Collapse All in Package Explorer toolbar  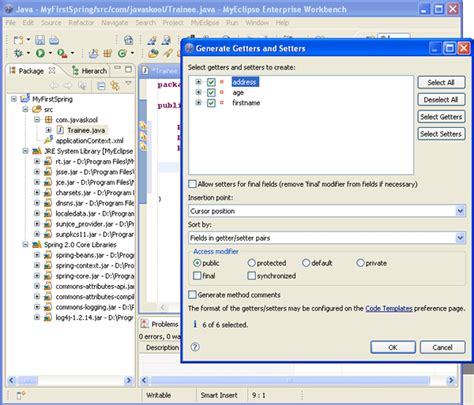coord(101,86)
